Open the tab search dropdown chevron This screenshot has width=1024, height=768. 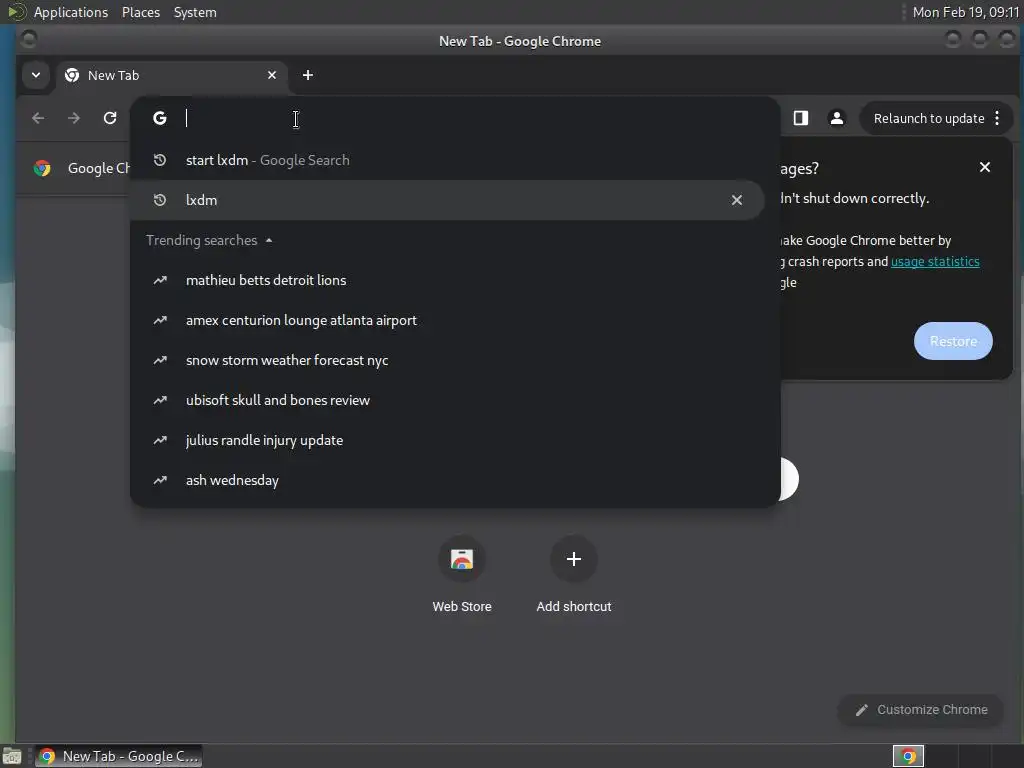click(x=36, y=75)
